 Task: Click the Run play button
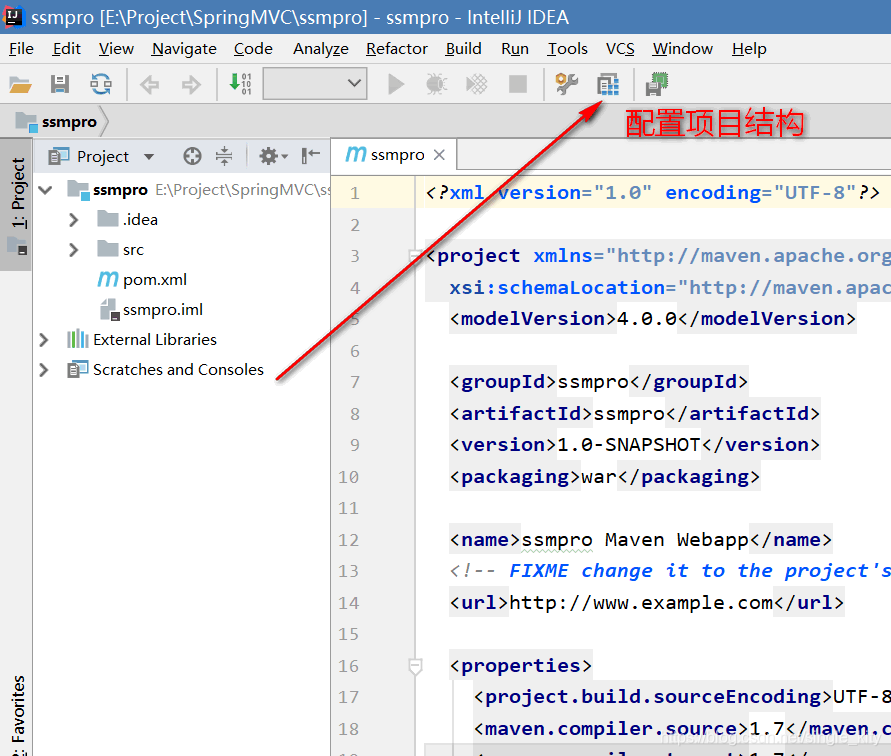(395, 84)
